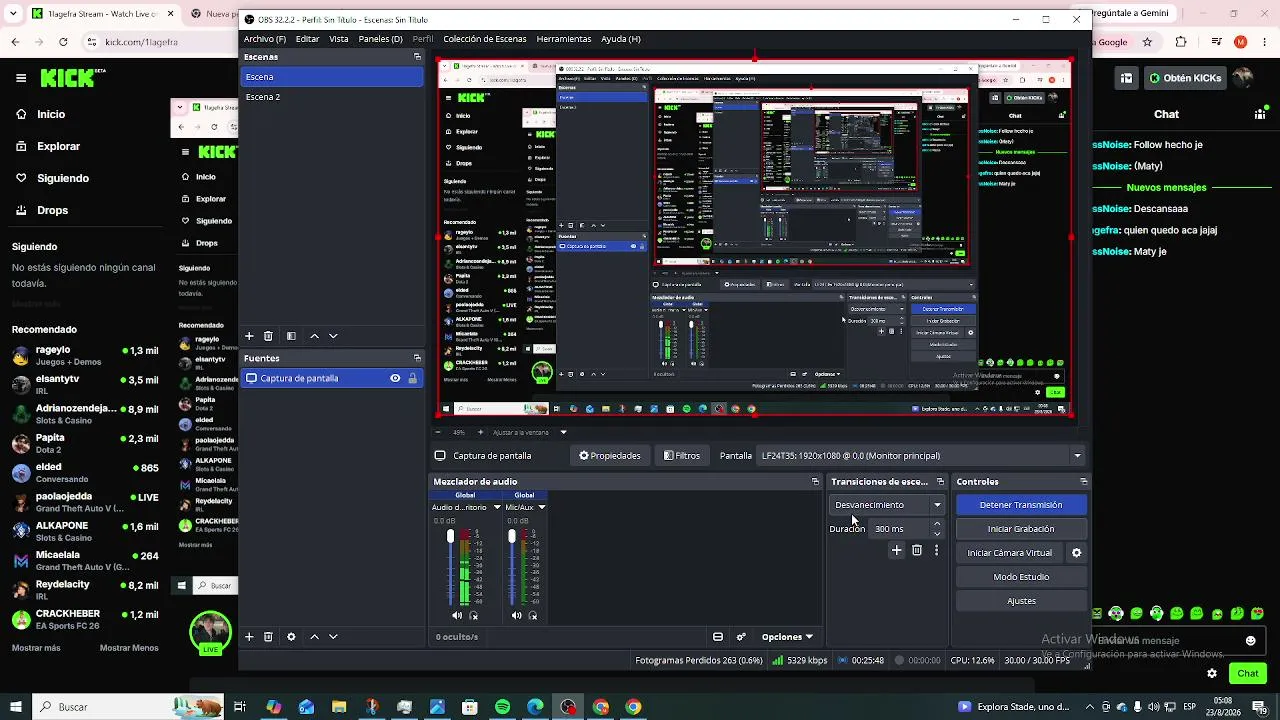Select Escena 2 in scenes list
The height and width of the screenshot is (720, 1280).
point(332,97)
